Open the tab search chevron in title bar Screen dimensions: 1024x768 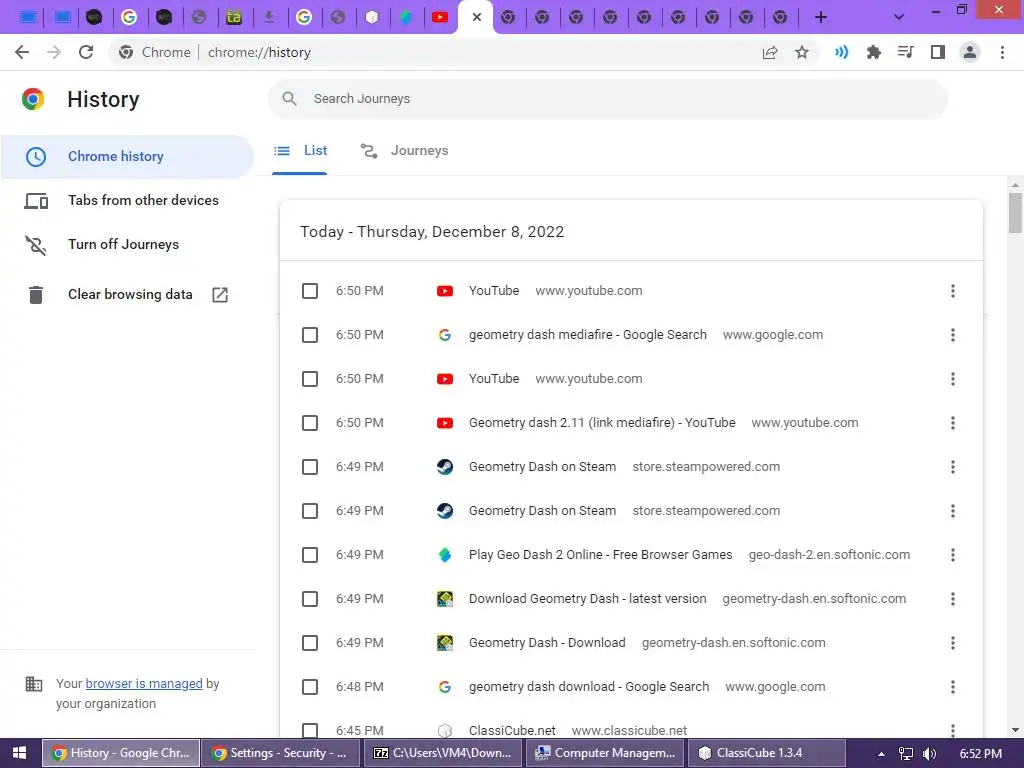click(899, 17)
